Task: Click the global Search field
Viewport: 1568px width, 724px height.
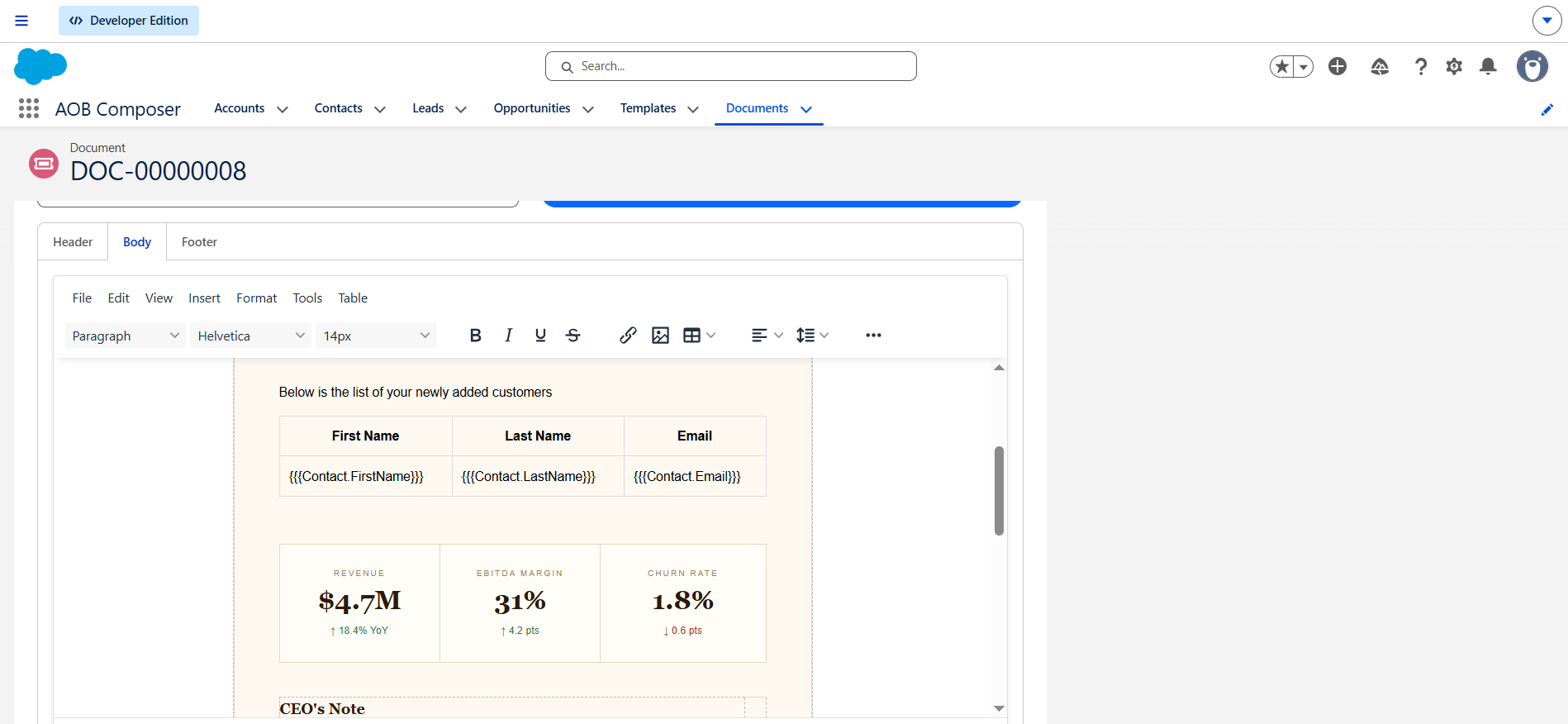Action: pyautogui.click(x=731, y=66)
